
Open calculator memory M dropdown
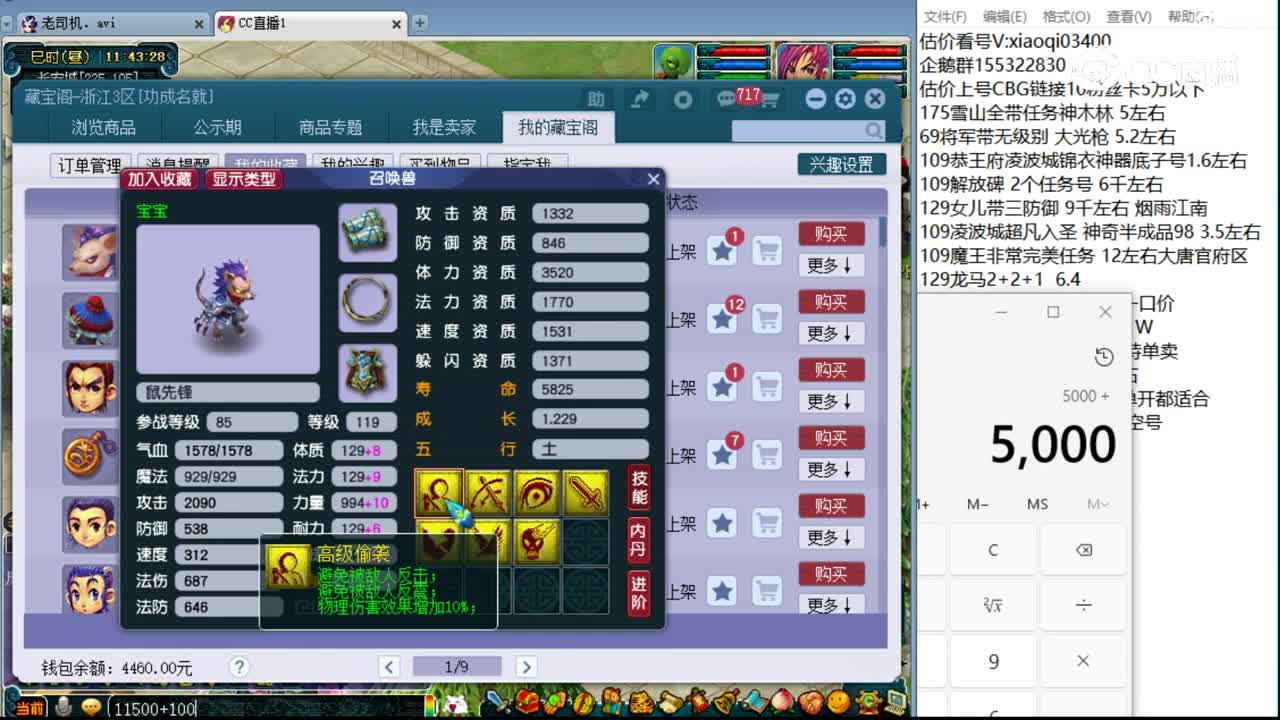pyautogui.click(x=1098, y=504)
